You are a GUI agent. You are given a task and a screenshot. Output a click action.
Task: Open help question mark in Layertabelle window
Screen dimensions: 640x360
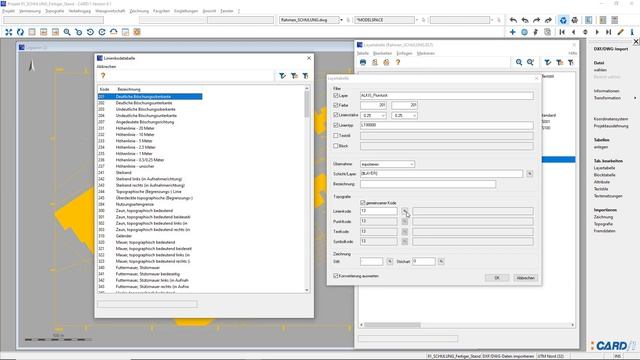398,62
